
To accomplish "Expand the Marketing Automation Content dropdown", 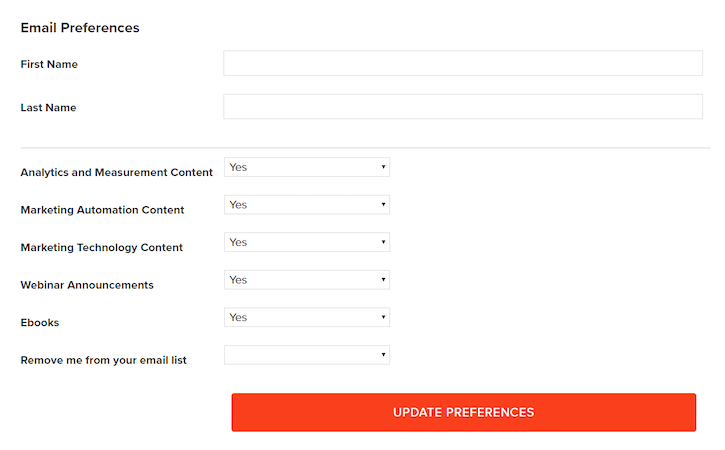I will point(306,205).
